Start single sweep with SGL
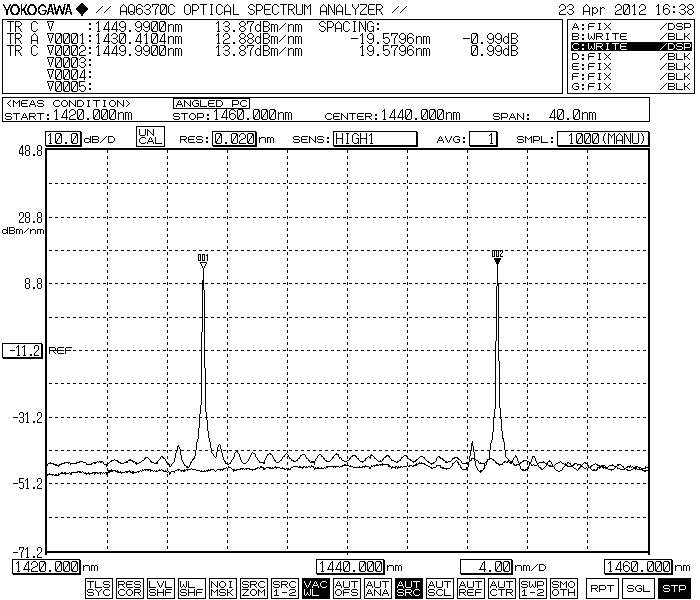This screenshot has width=700, height=600. 638,588
